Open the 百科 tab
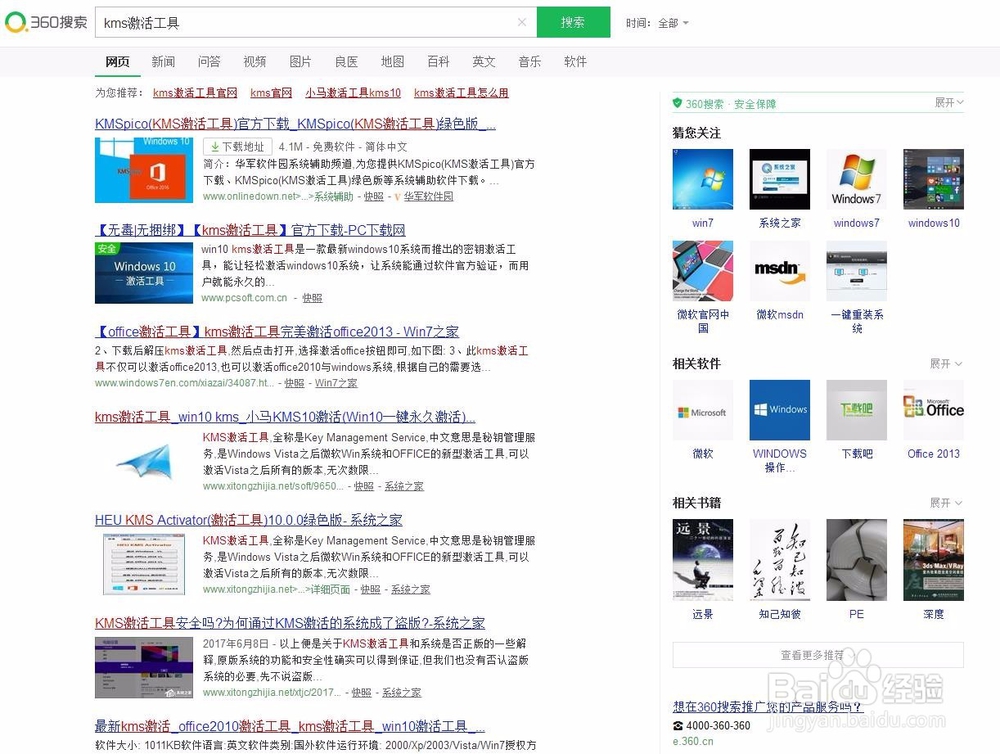The height and width of the screenshot is (754, 1000). (x=438, y=62)
